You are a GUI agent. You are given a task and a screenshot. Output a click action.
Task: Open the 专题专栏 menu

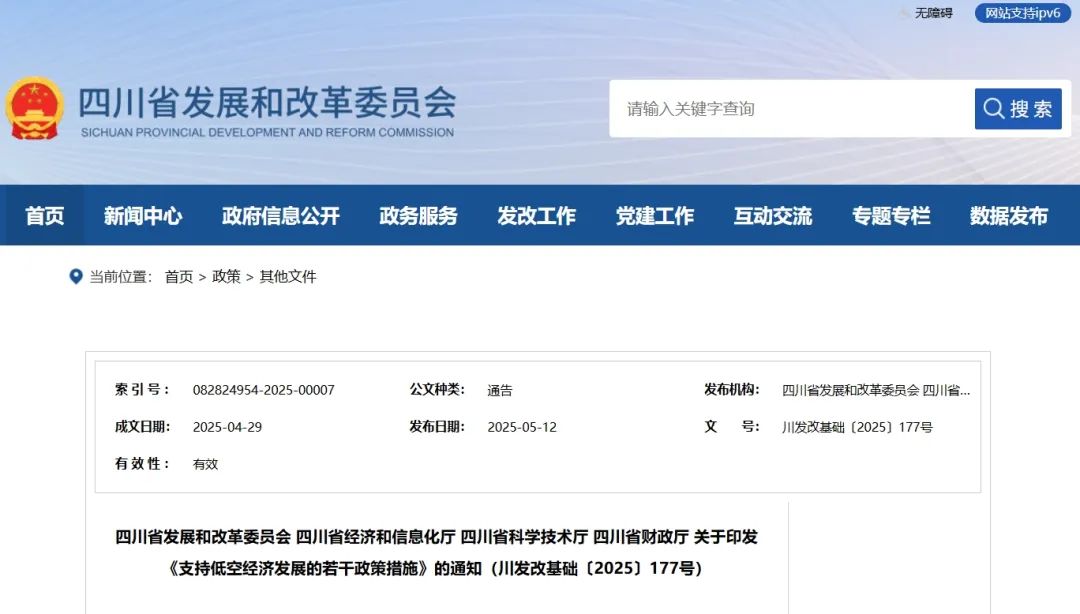pyautogui.click(x=891, y=216)
